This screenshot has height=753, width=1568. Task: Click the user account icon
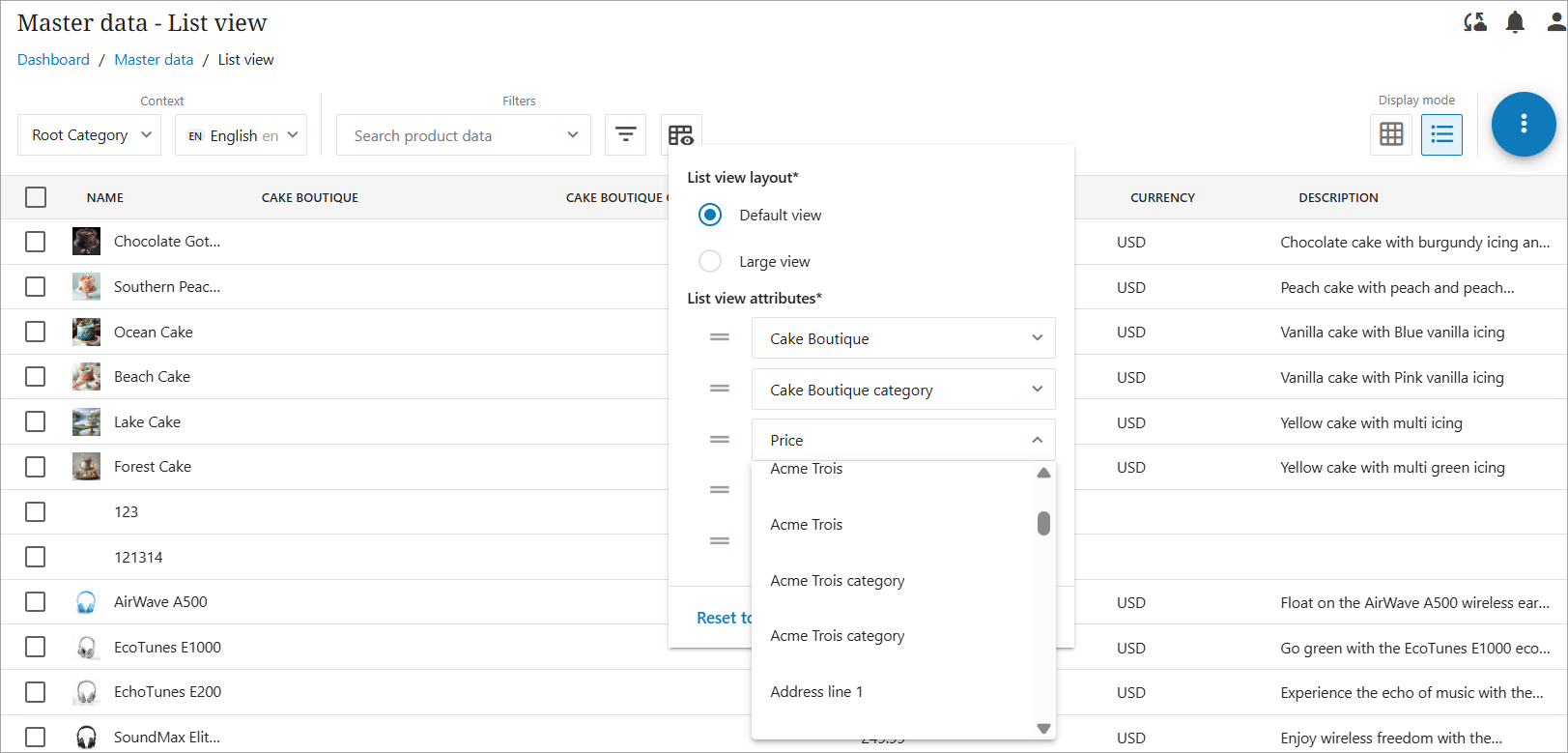click(x=1555, y=22)
